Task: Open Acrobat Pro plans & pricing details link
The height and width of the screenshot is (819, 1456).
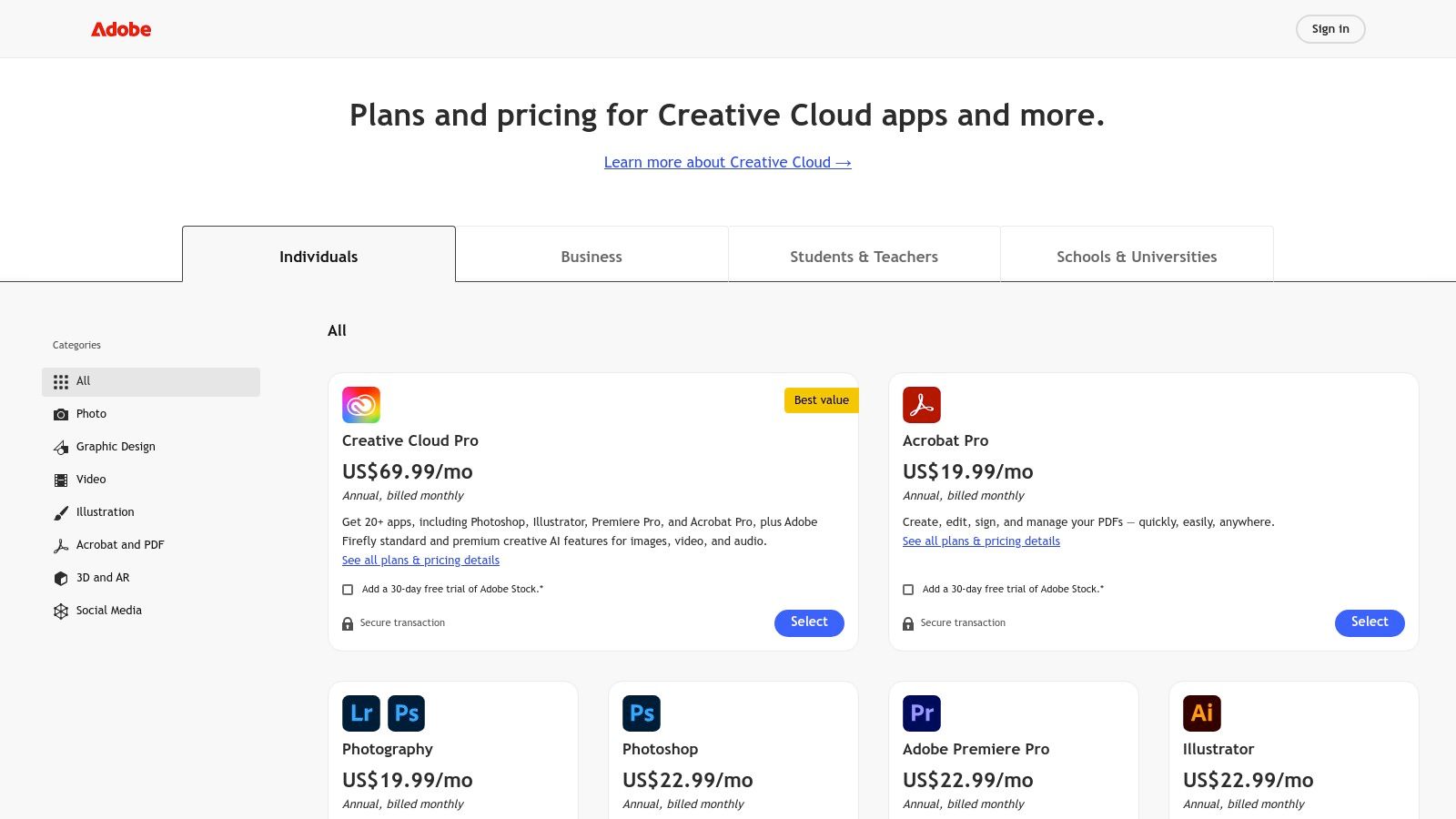Action: point(981,541)
